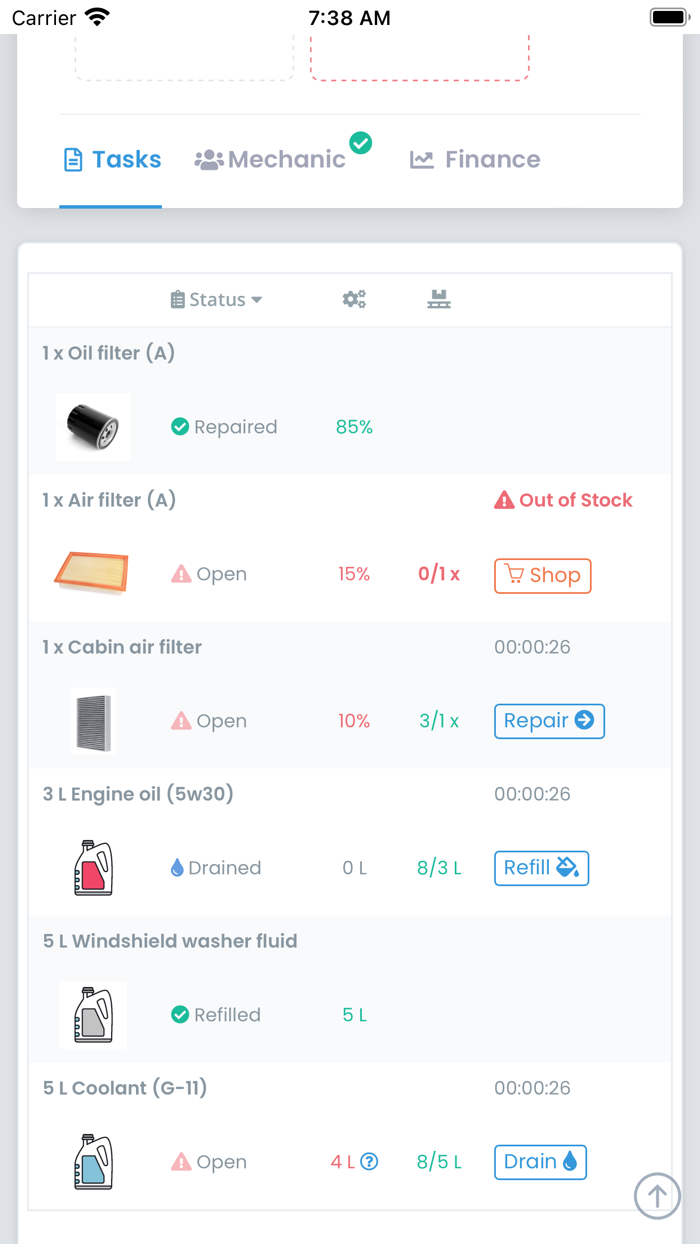
Task: Tap the green check badge on Mechanic tab
Action: (361, 143)
